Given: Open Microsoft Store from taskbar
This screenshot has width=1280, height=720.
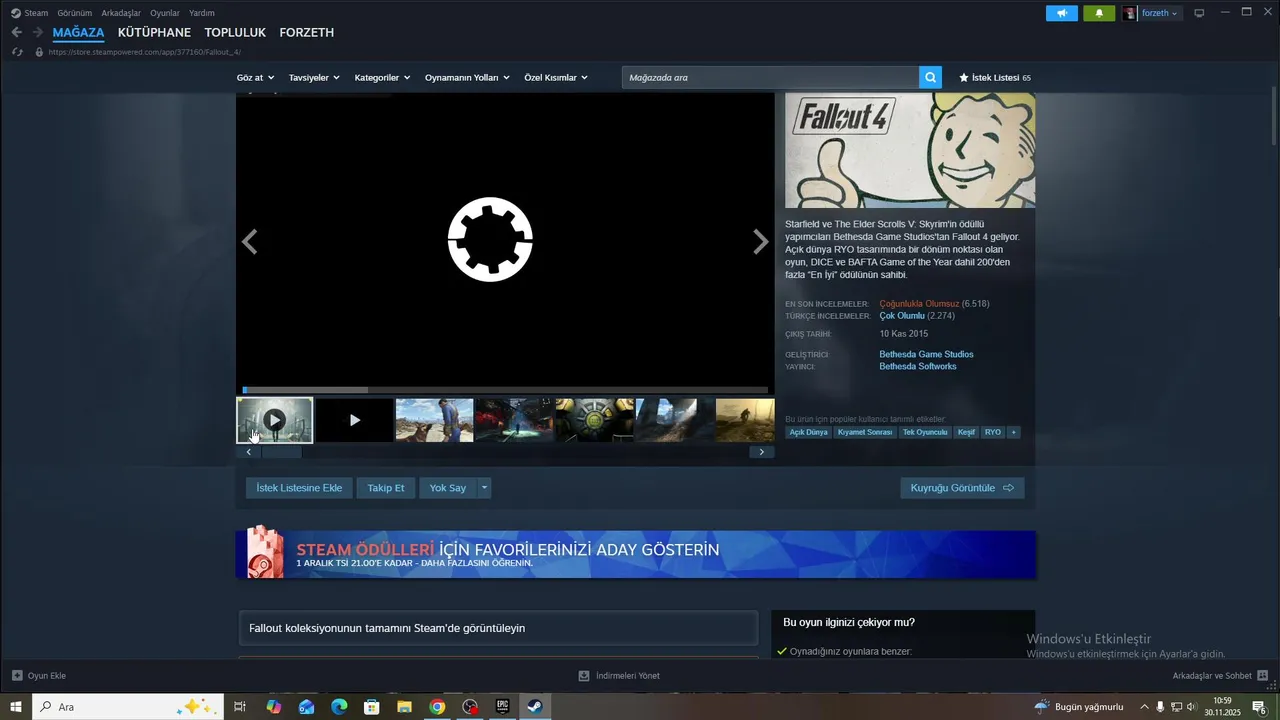Looking at the screenshot, I should (372, 707).
